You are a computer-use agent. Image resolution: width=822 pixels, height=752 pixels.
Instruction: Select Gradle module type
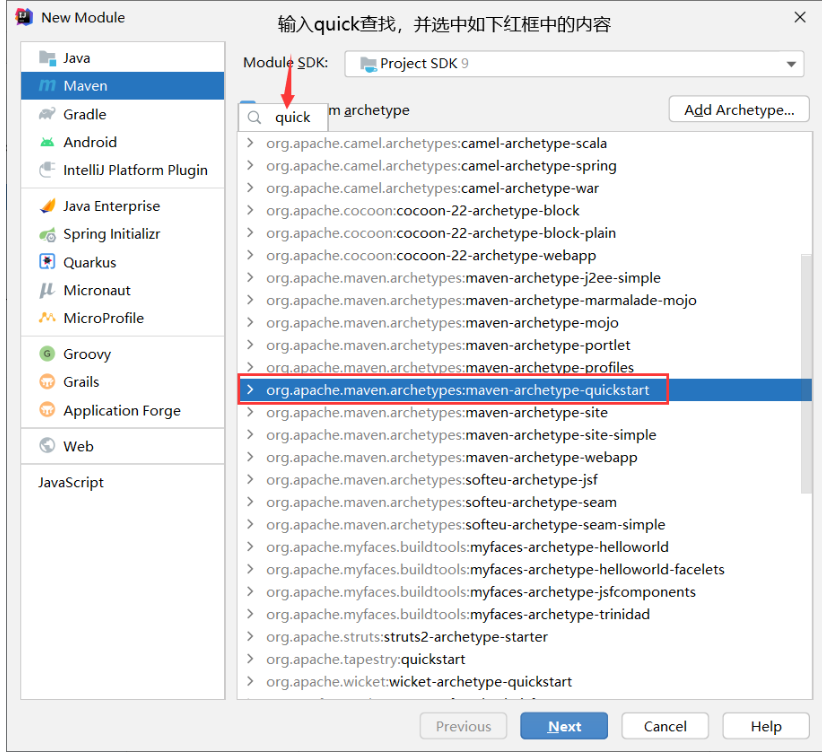coord(123,114)
